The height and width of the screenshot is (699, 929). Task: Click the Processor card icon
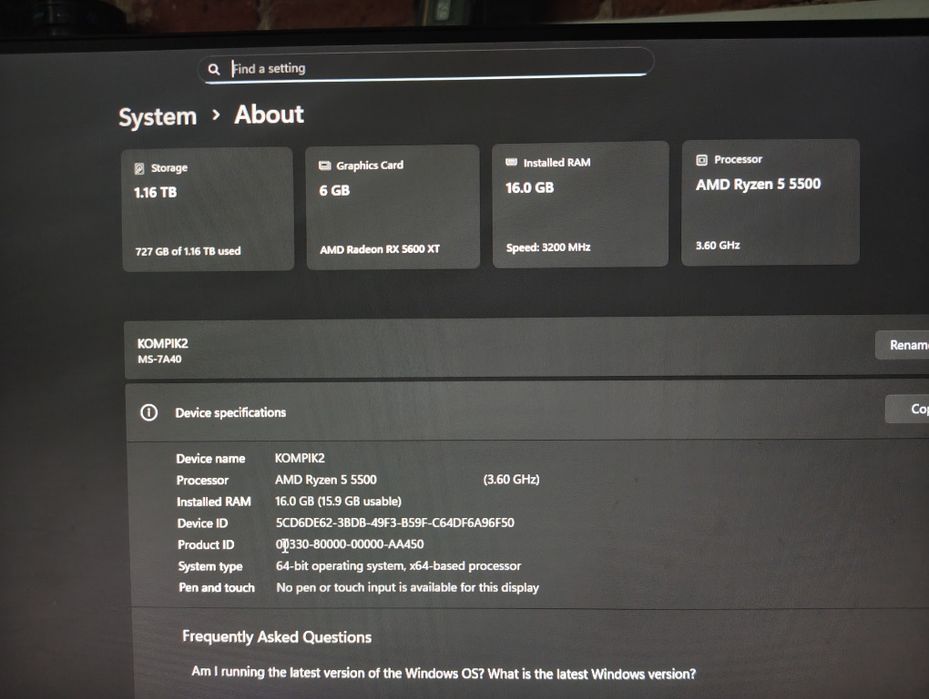(x=702, y=160)
